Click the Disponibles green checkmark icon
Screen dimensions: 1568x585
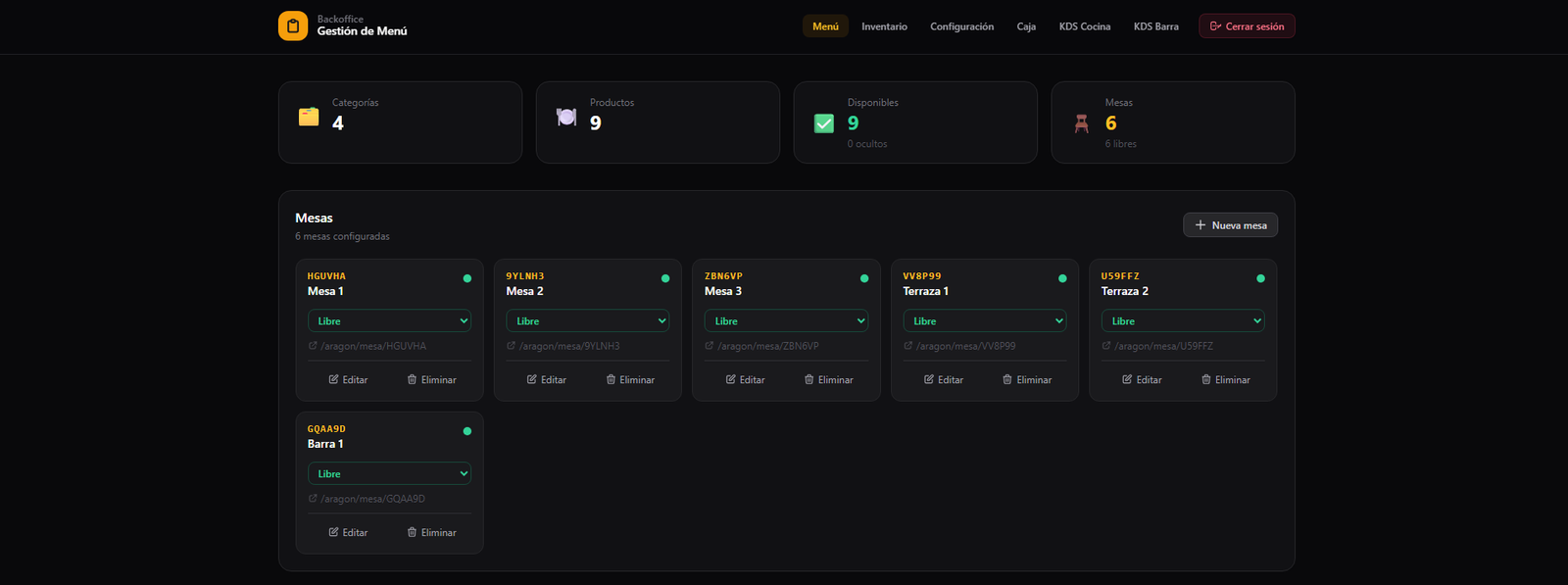[824, 123]
